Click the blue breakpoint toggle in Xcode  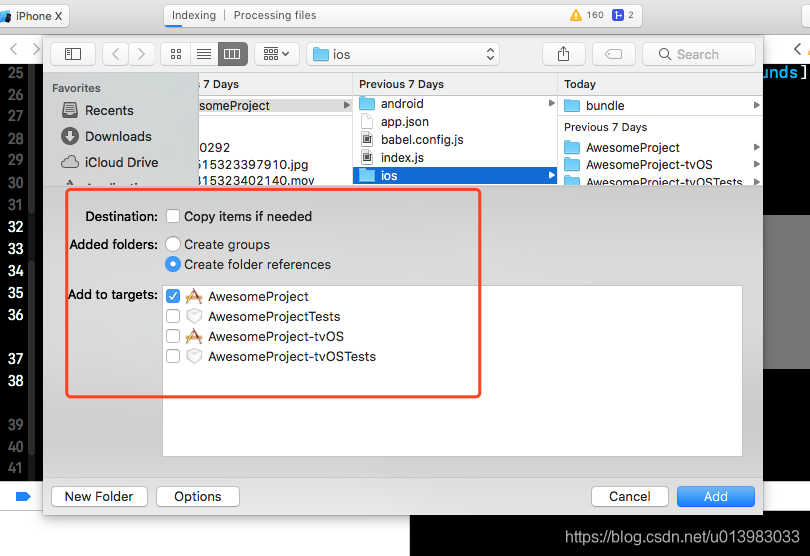coord(23,497)
